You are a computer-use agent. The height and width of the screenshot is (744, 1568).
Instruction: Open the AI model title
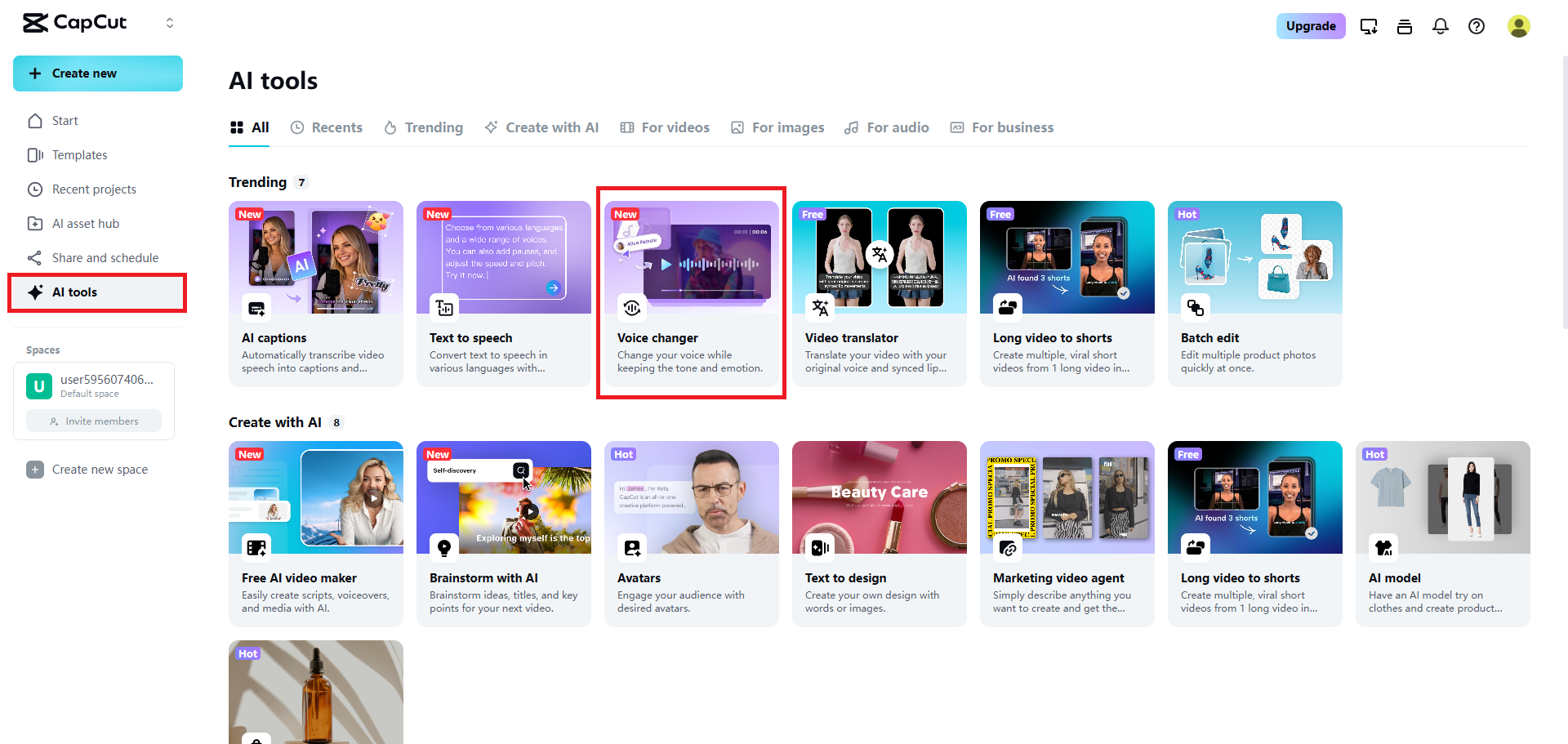coord(1395,578)
